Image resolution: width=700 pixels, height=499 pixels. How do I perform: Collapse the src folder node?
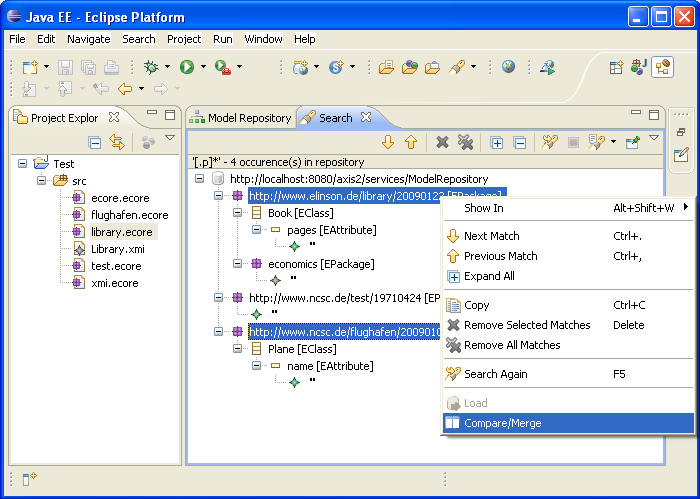pos(42,180)
